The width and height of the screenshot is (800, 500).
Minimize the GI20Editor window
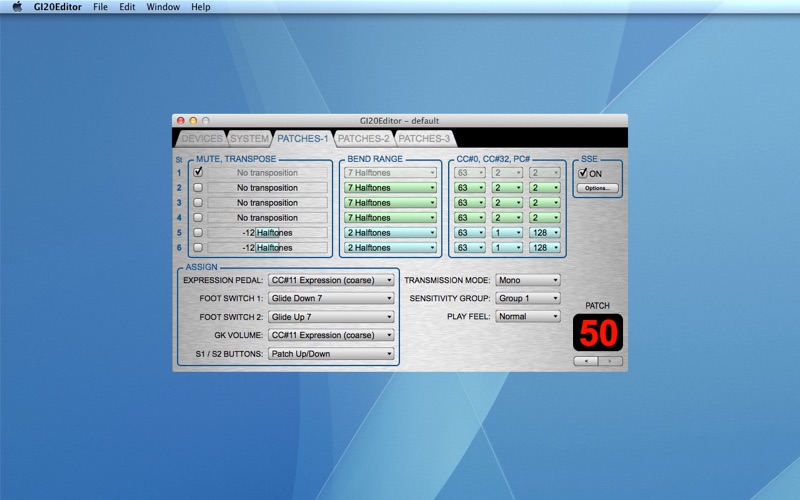click(193, 121)
